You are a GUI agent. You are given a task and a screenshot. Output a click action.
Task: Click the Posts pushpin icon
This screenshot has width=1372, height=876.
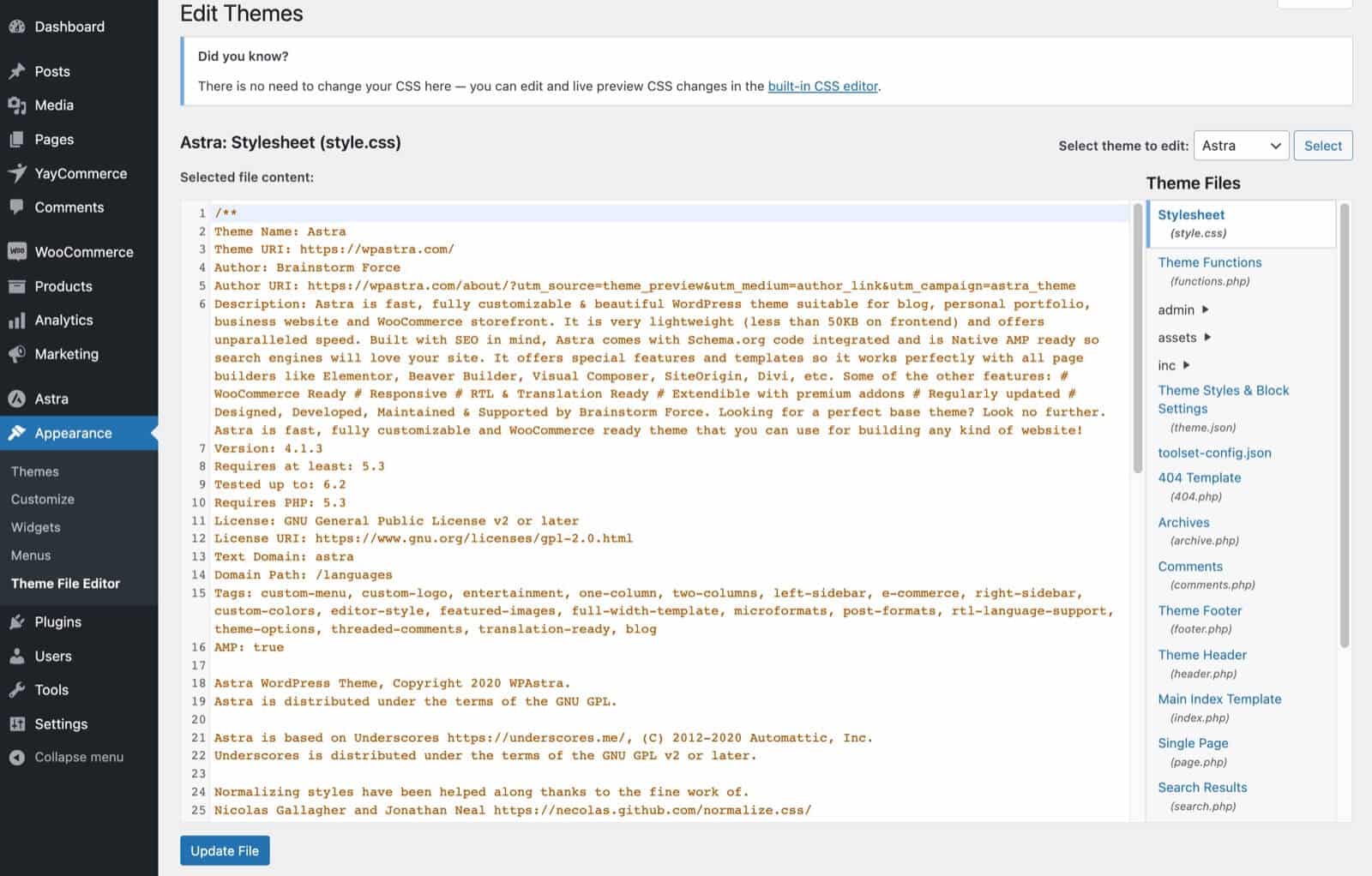tap(17, 71)
